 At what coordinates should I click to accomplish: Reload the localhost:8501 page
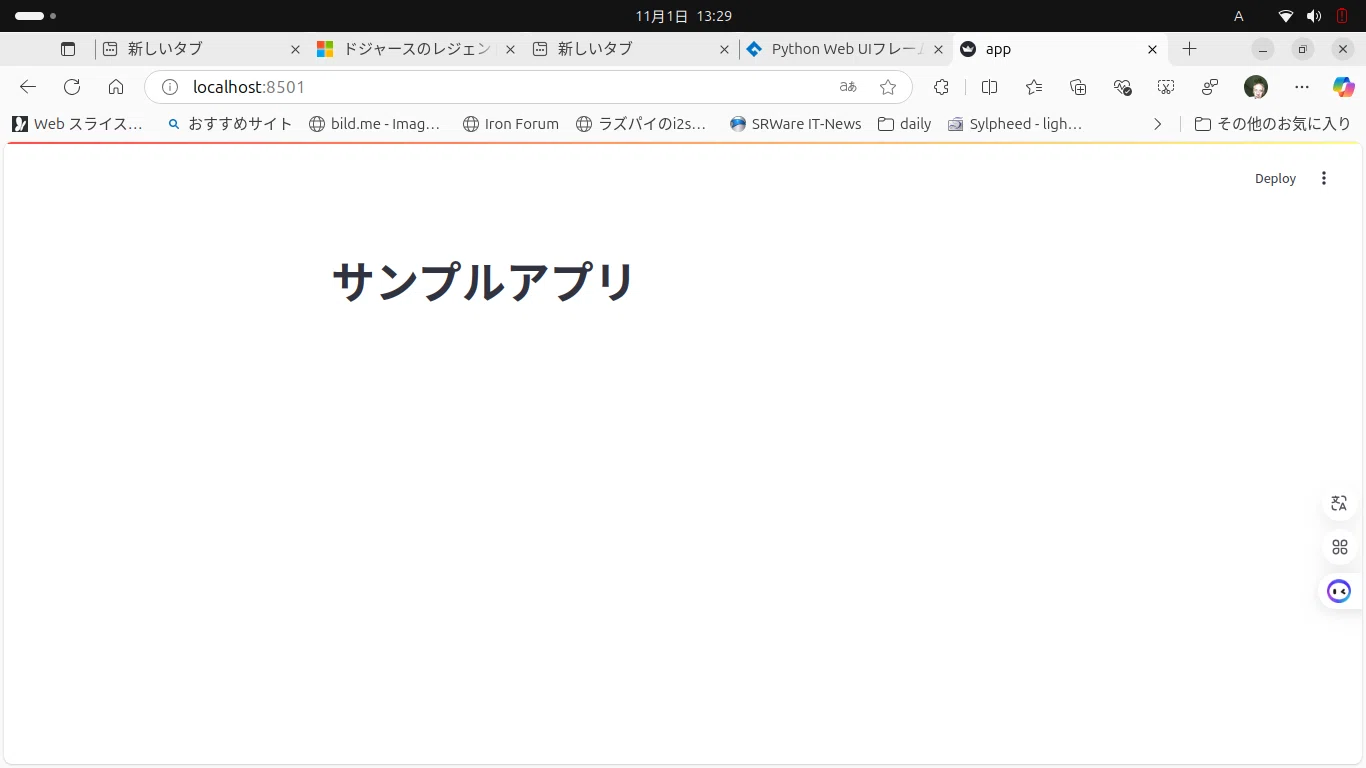[x=72, y=87]
